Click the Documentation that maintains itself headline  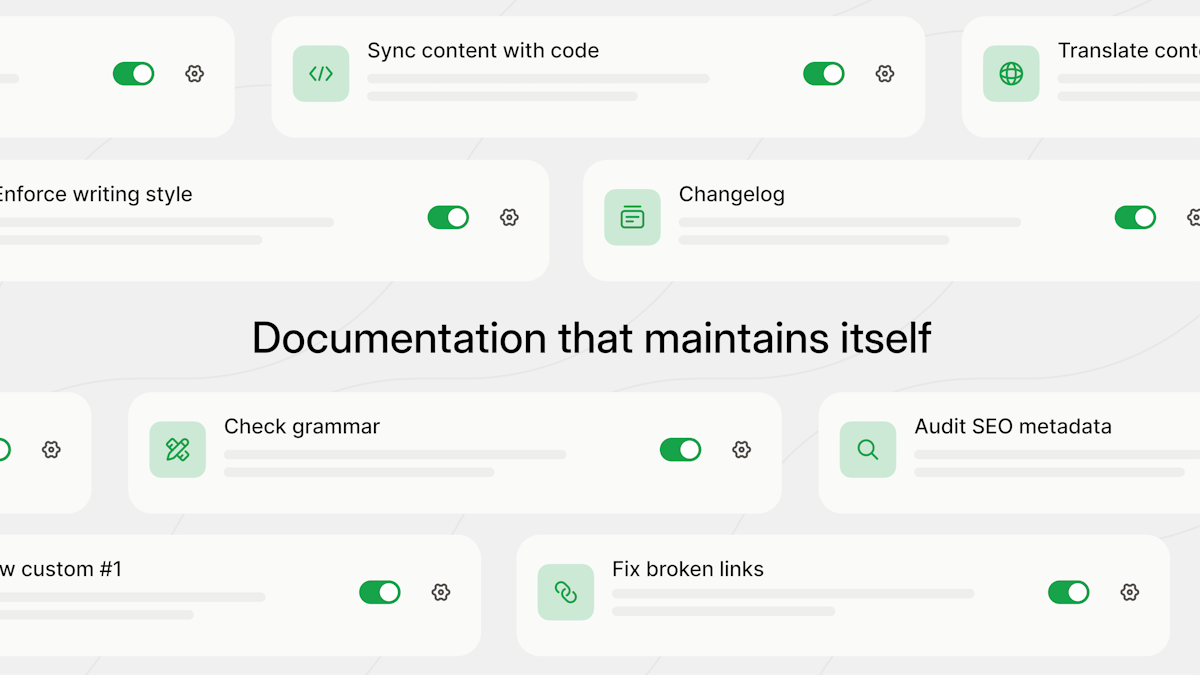(x=591, y=338)
